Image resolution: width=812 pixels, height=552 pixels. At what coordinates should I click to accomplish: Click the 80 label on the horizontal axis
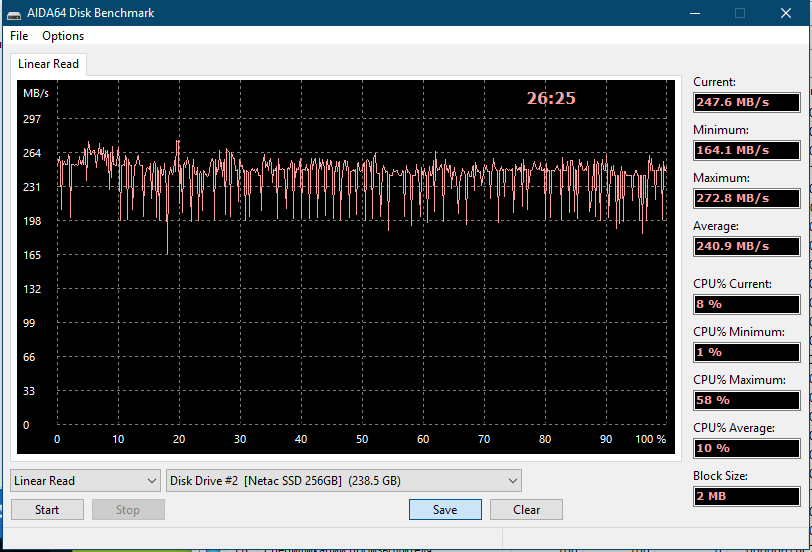(545, 439)
